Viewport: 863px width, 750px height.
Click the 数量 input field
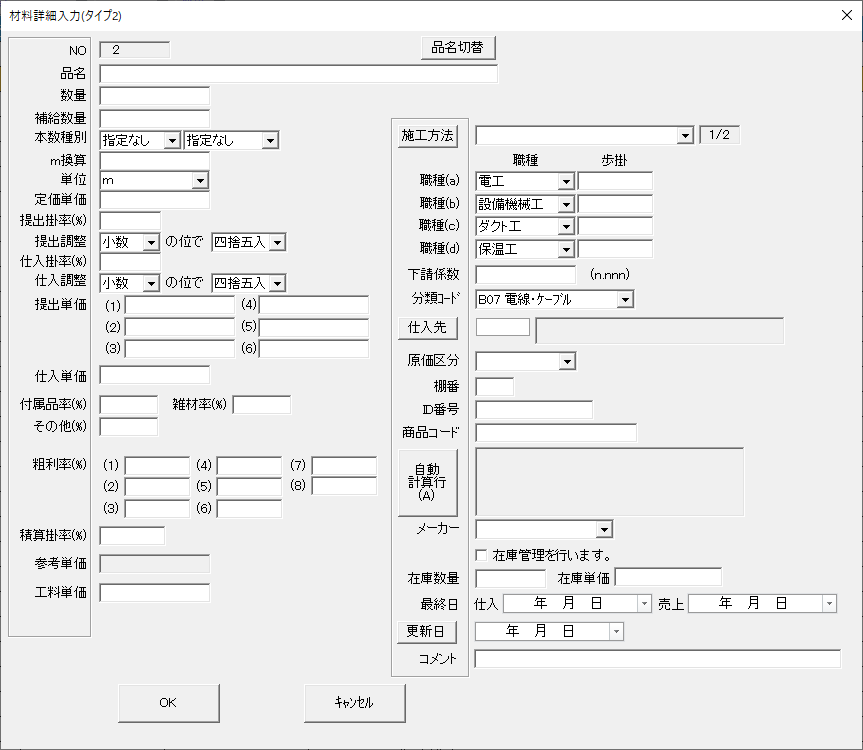coord(155,96)
